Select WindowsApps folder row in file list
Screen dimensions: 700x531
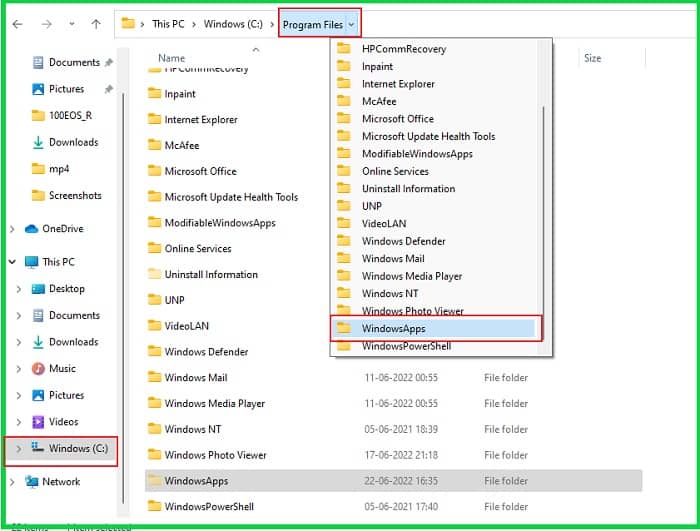click(393, 481)
